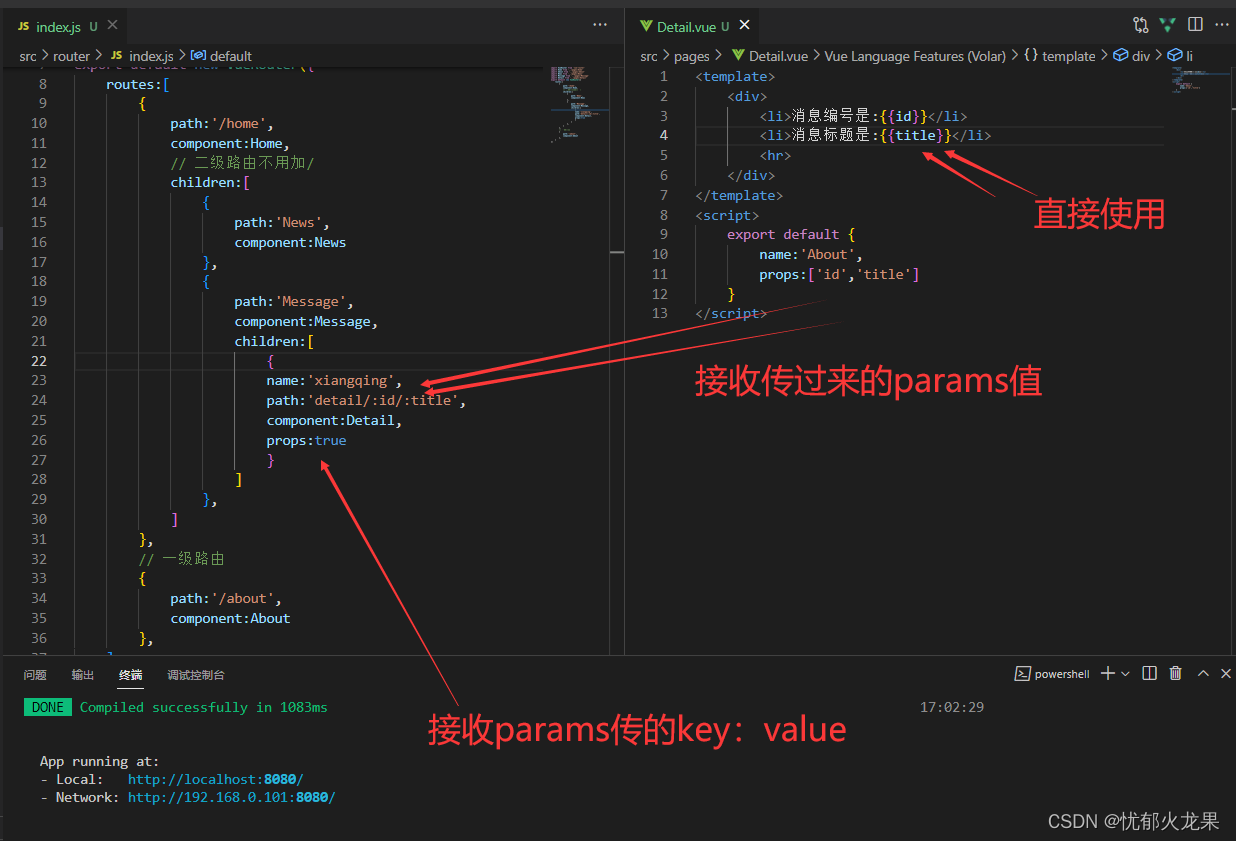The width and height of the screenshot is (1236, 841).
Task: Click 'export default {' line in Detail.vue
Action: coord(791,234)
